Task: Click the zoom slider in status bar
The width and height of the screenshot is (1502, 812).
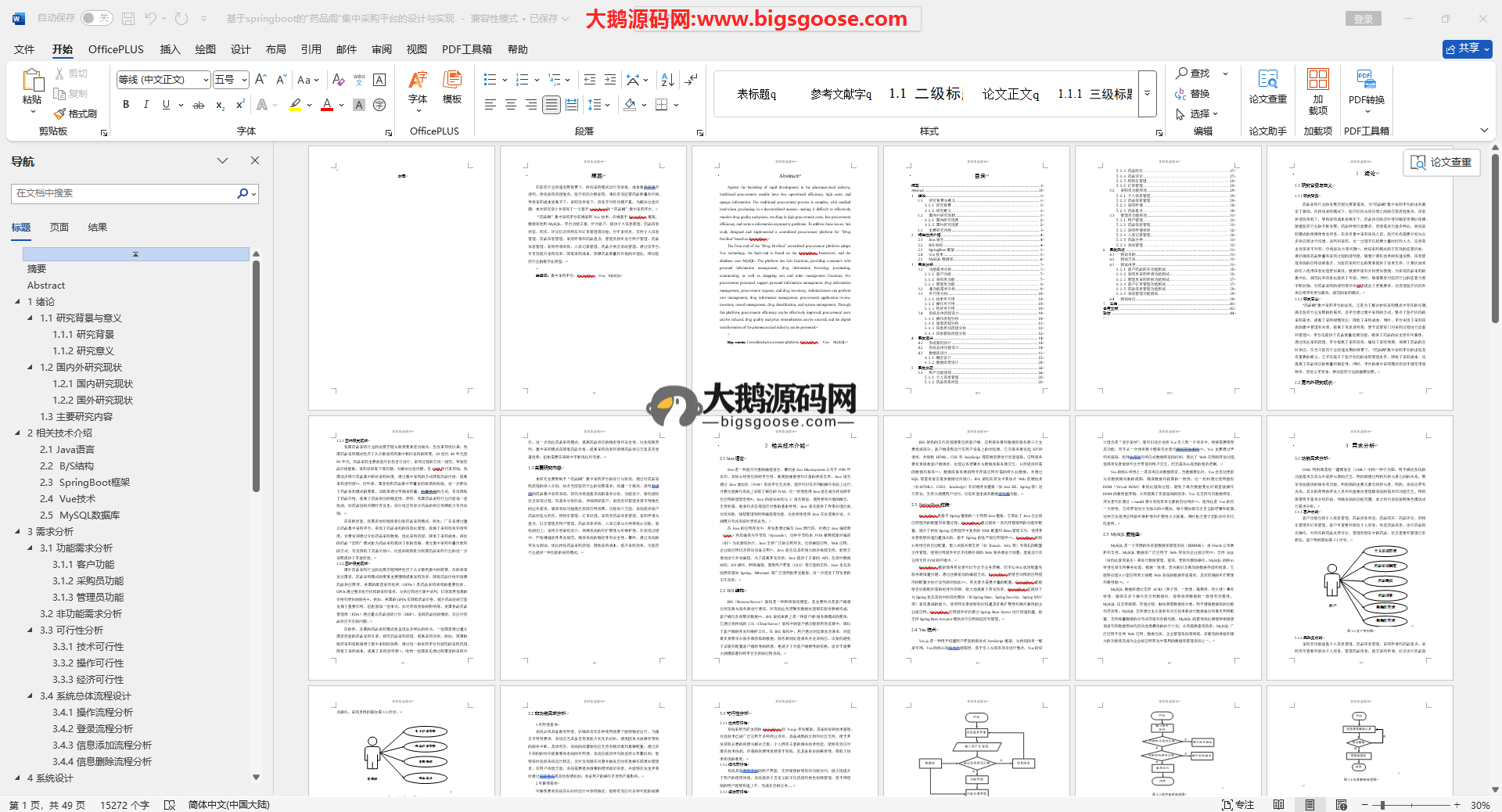Action: click(1383, 805)
